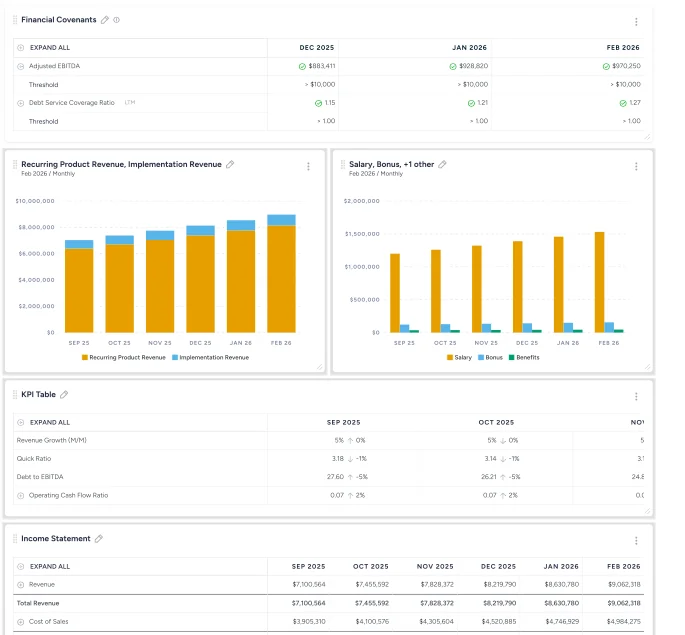Click the $883,411 Adjusted EBITDA value

[322, 66]
